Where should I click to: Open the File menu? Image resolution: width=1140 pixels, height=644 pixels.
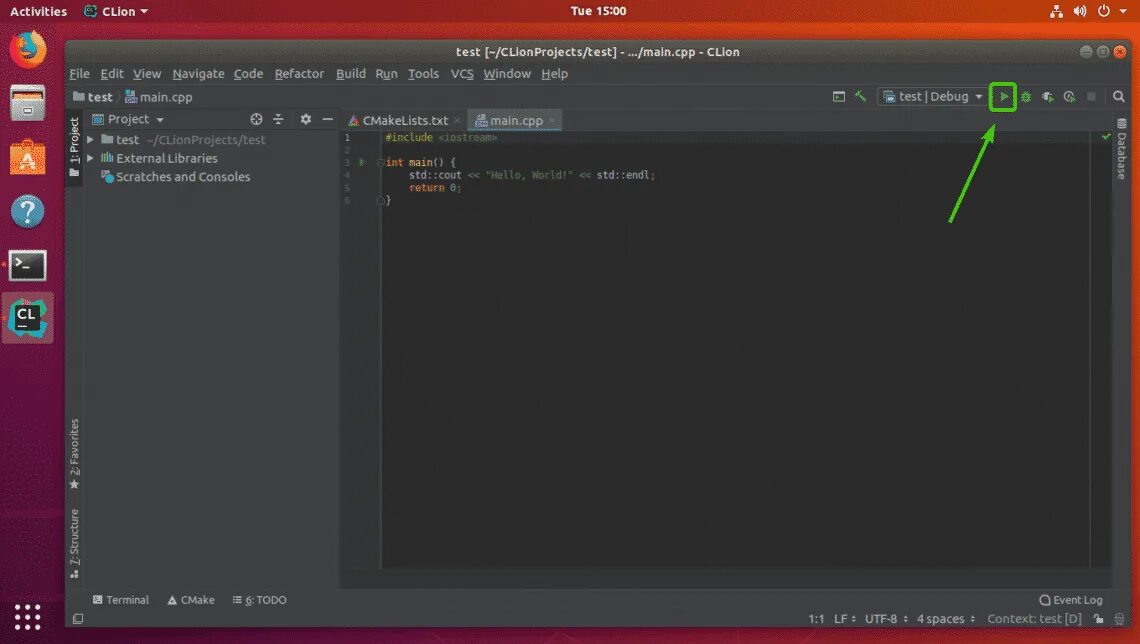click(79, 73)
